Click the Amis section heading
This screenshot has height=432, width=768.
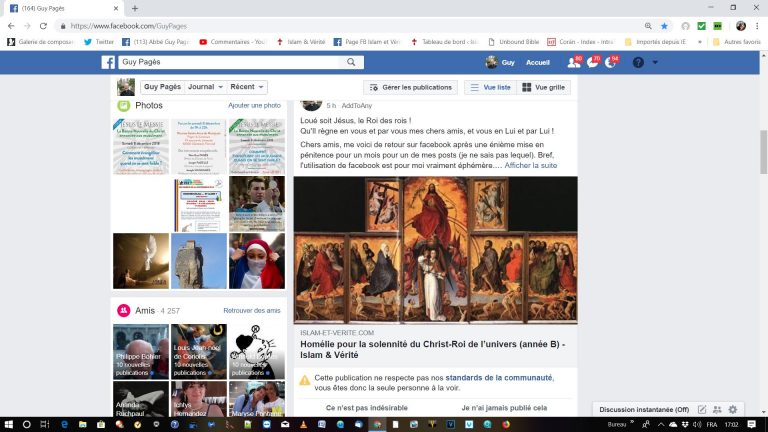point(145,311)
